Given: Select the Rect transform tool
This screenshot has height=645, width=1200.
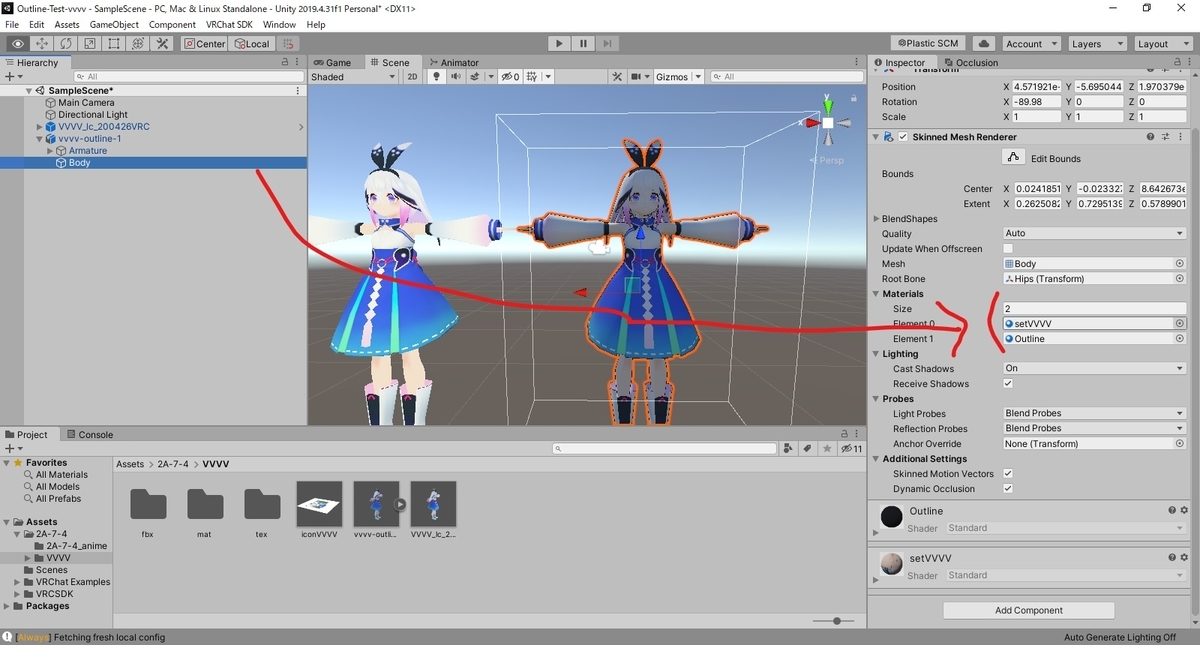Looking at the screenshot, I should 114,44.
